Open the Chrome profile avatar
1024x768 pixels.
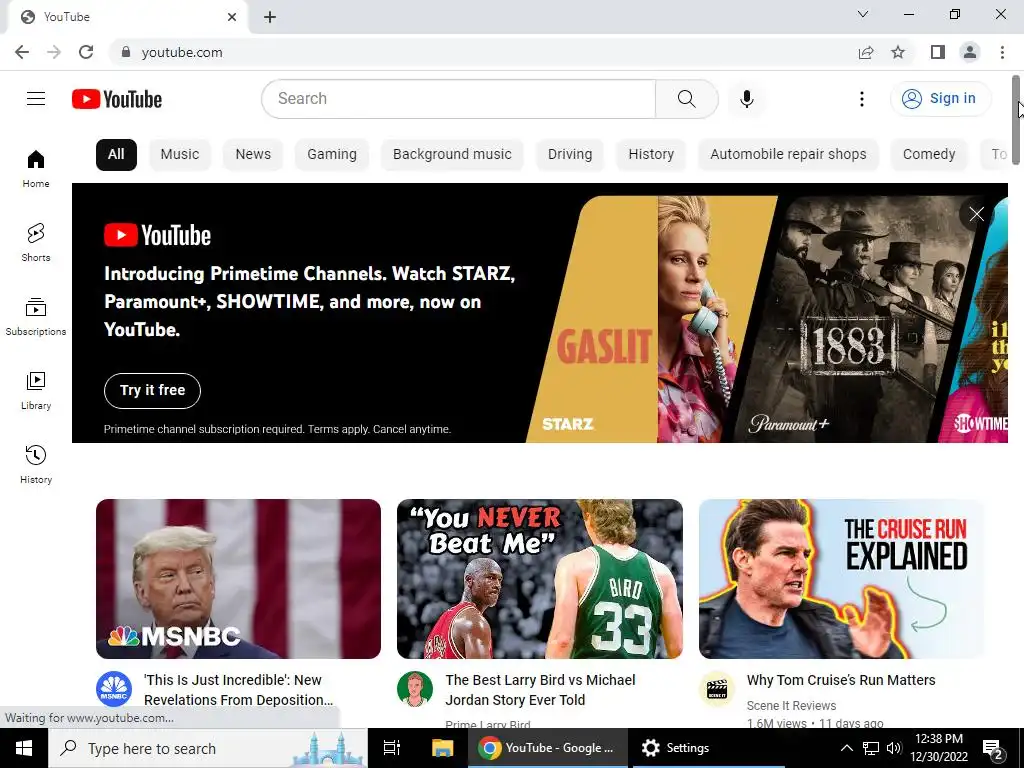coord(970,52)
